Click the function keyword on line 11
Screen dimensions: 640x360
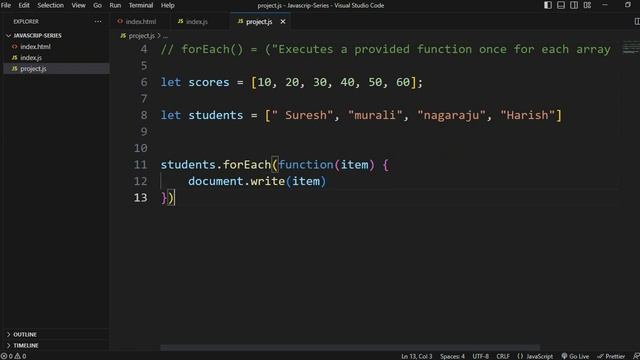tap(306, 164)
